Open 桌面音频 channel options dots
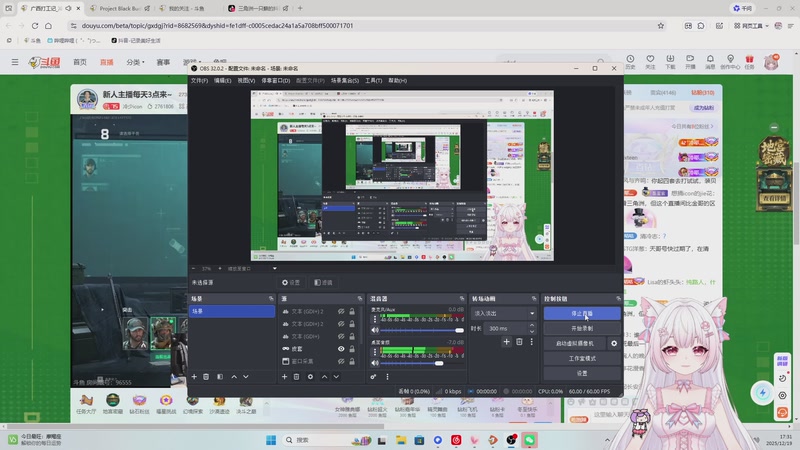The image size is (800, 450). click(375, 352)
